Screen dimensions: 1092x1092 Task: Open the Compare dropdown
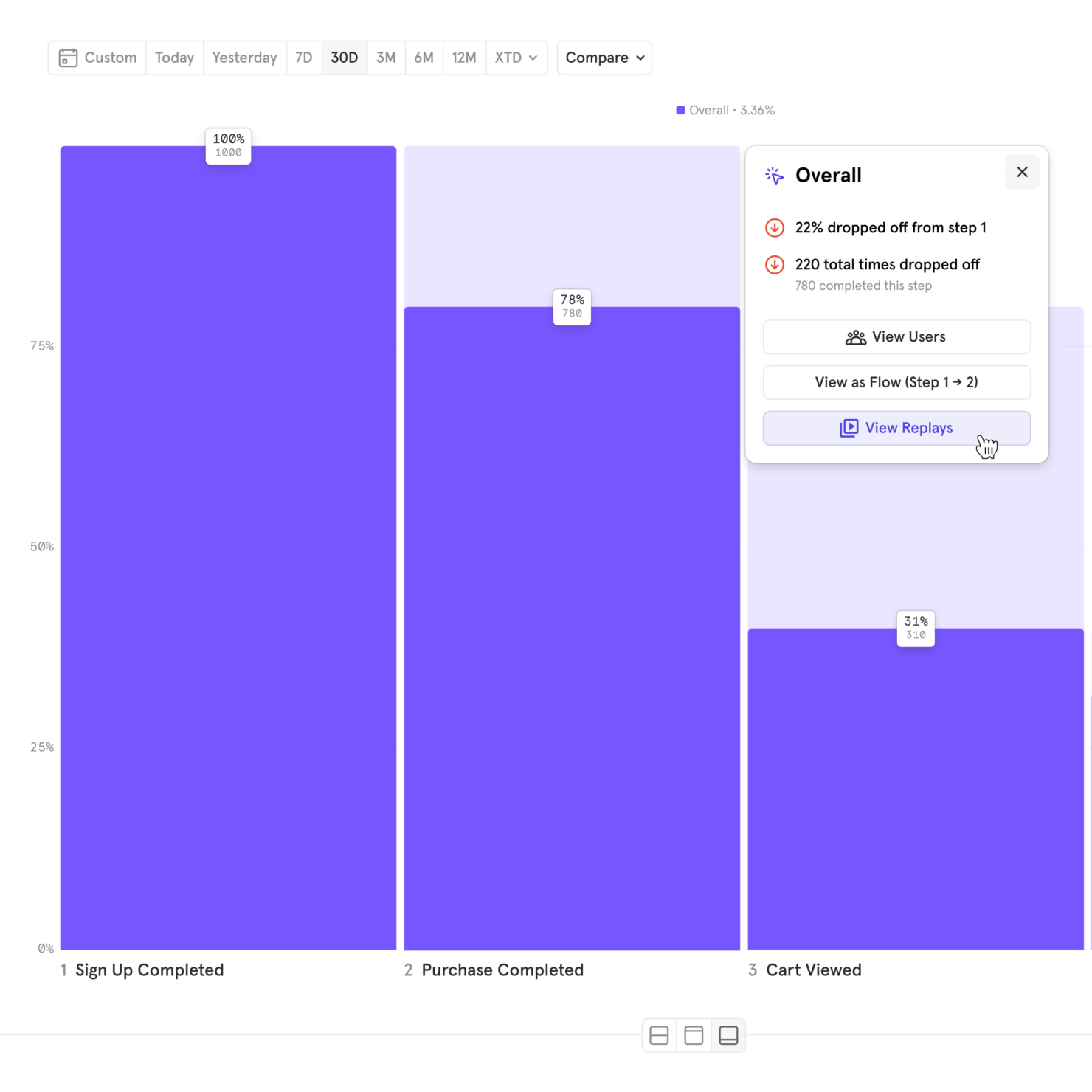[x=604, y=58]
